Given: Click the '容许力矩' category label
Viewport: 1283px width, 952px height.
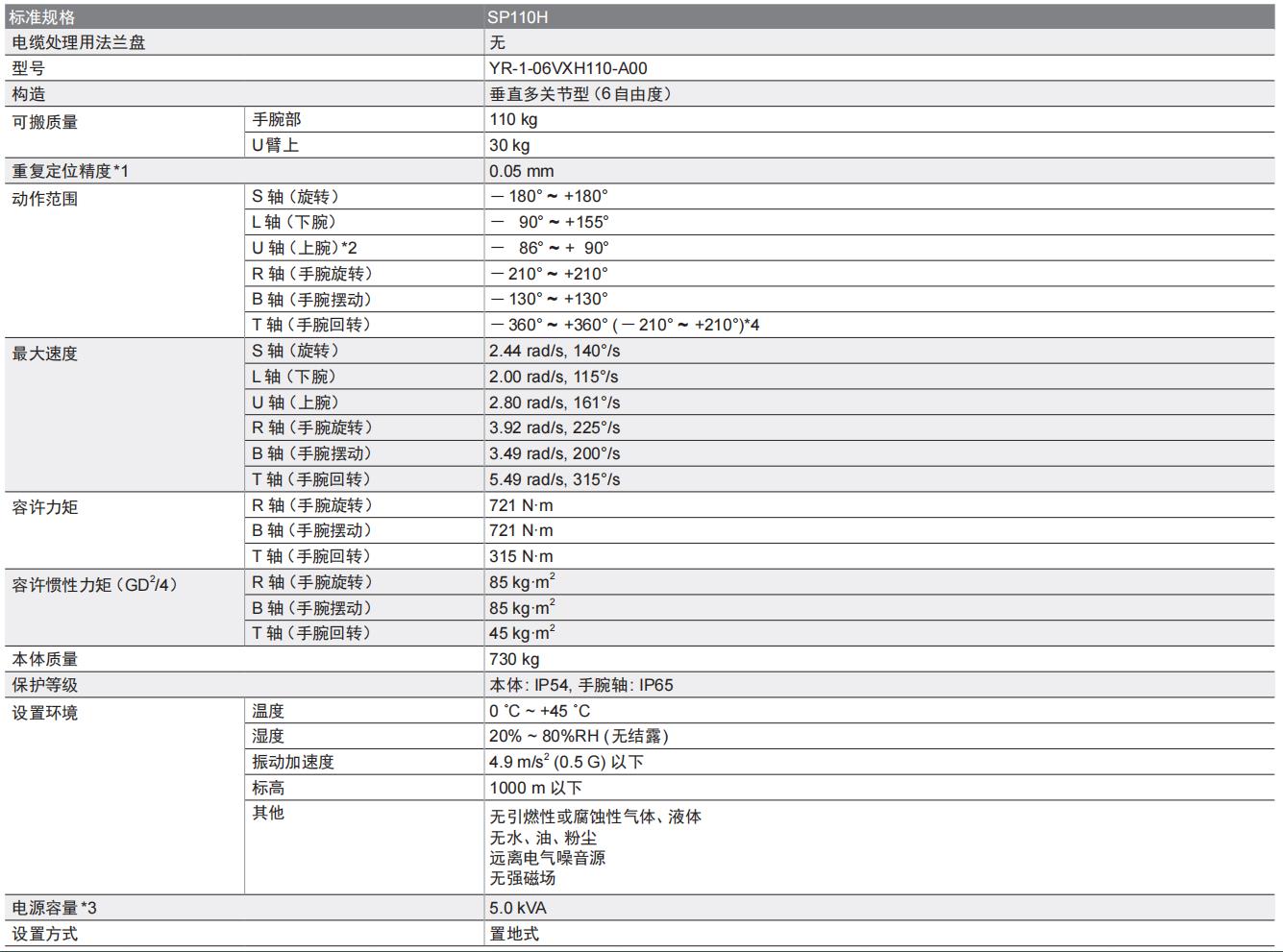Looking at the screenshot, I should (x=44, y=507).
